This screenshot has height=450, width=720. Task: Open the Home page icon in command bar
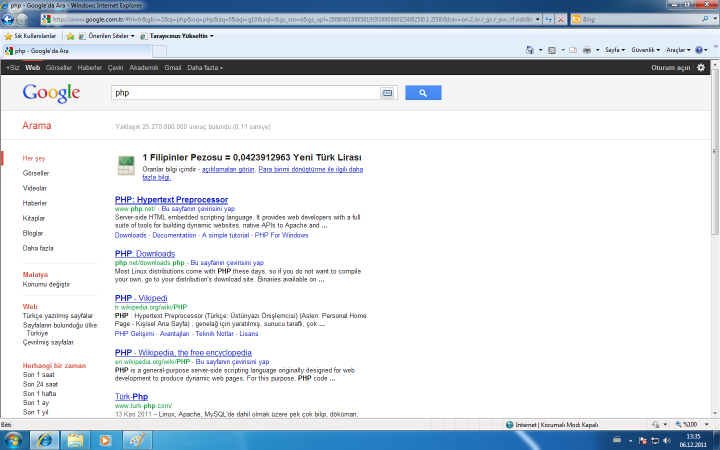(x=529, y=49)
